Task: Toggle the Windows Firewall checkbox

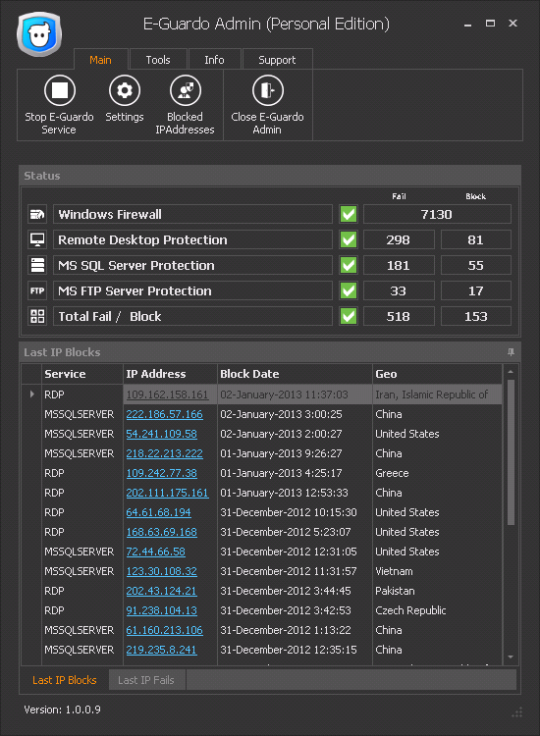Action: pyautogui.click(x=348, y=215)
